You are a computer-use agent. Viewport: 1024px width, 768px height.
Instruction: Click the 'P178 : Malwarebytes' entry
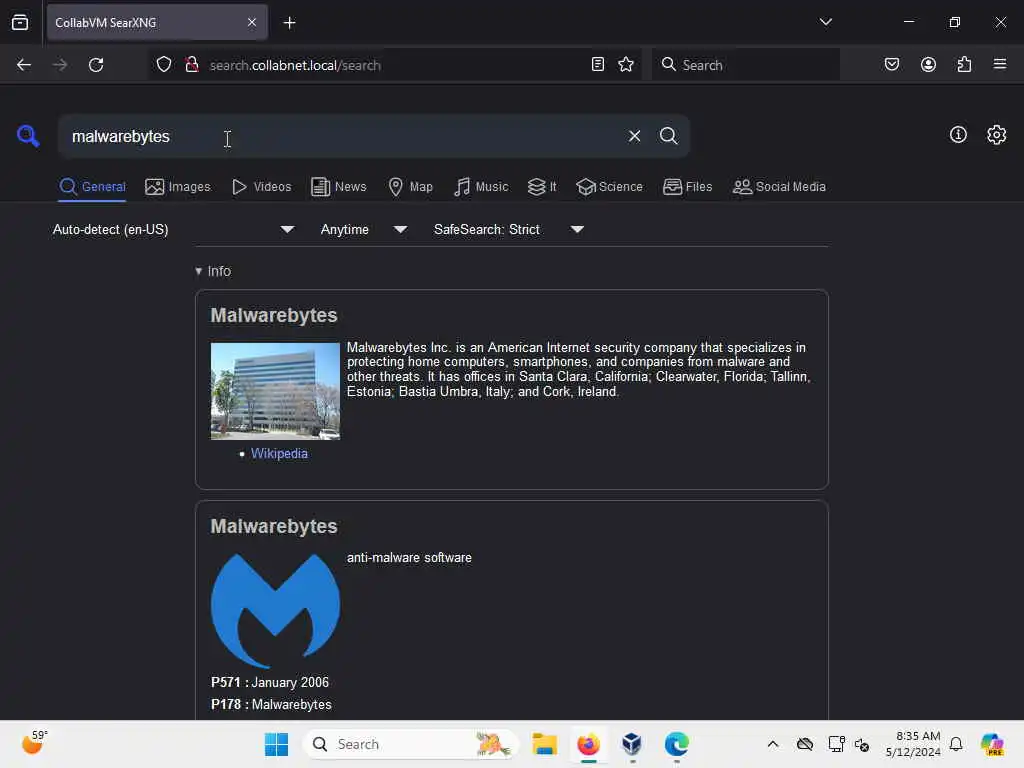pyautogui.click(x=271, y=705)
